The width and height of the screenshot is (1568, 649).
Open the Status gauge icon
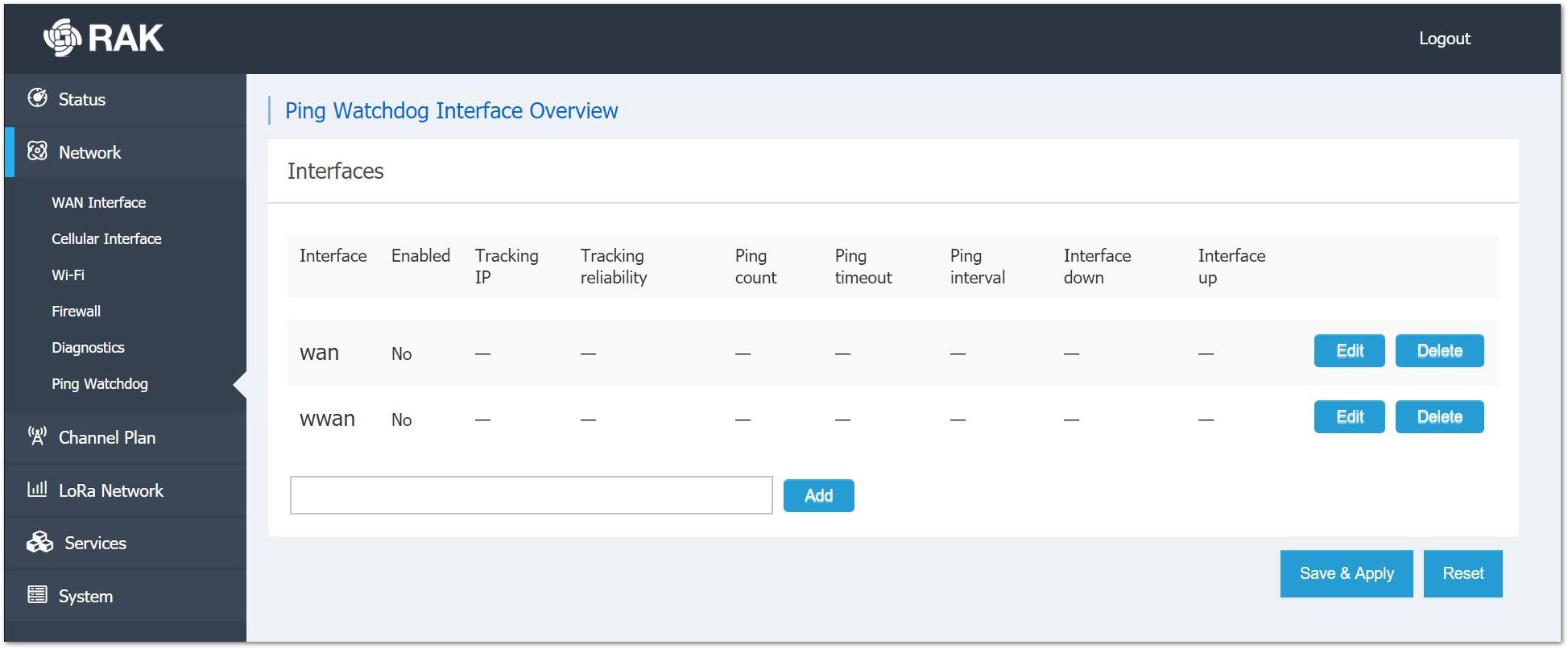click(x=37, y=98)
